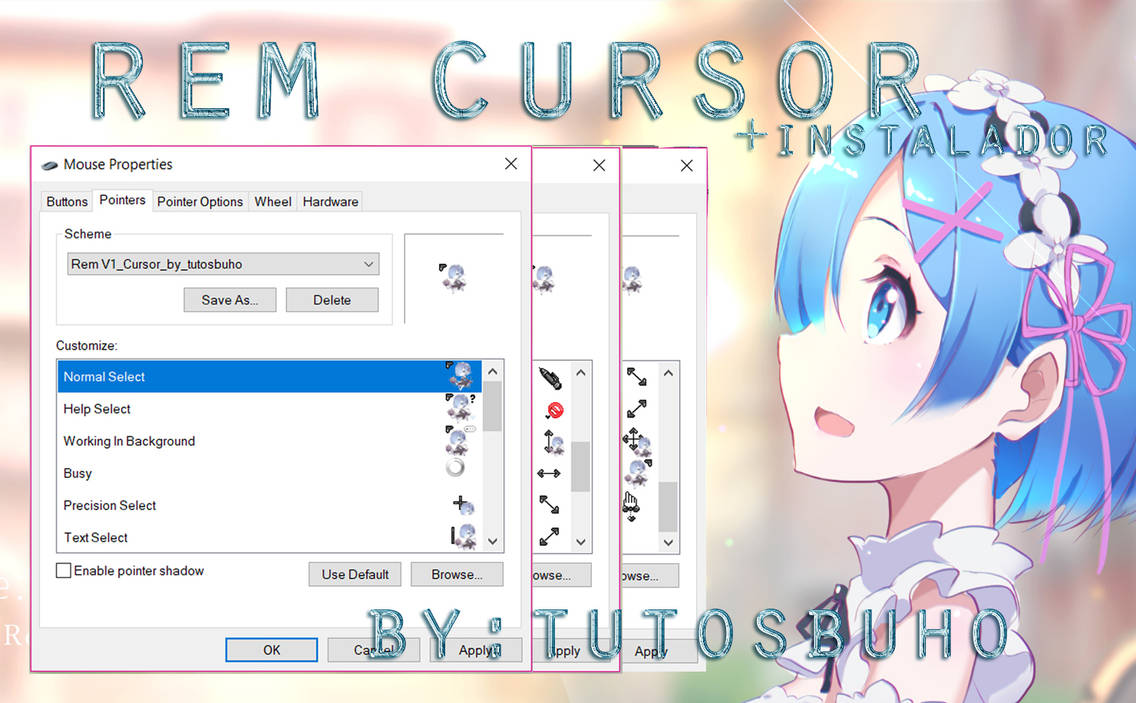This screenshot has height=703, width=1136.
Task: Click the partly hidden Browse button in rightmost window
Action: (650, 575)
